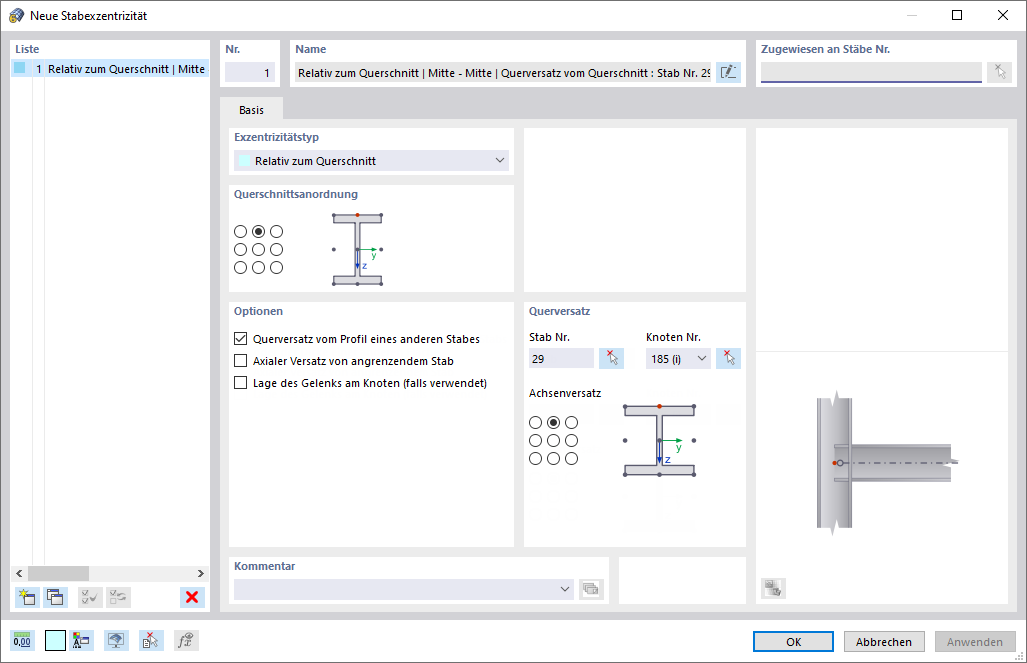
Task: Select top-left Querschnittsanordnung radio button
Action: coord(240,231)
